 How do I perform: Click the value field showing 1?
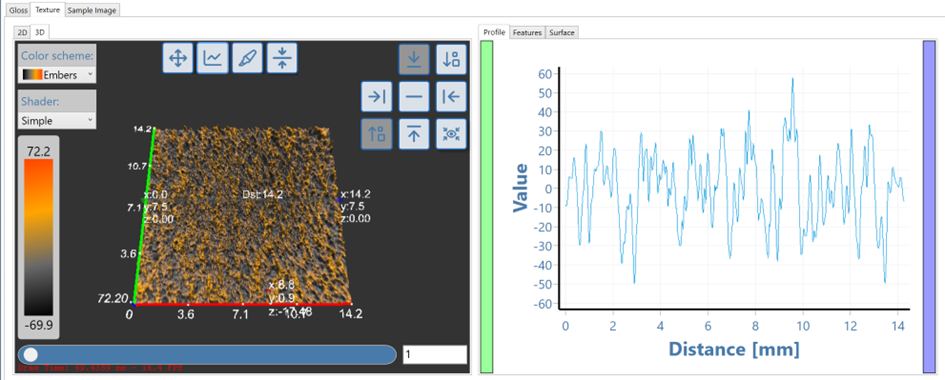coord(435,355)
